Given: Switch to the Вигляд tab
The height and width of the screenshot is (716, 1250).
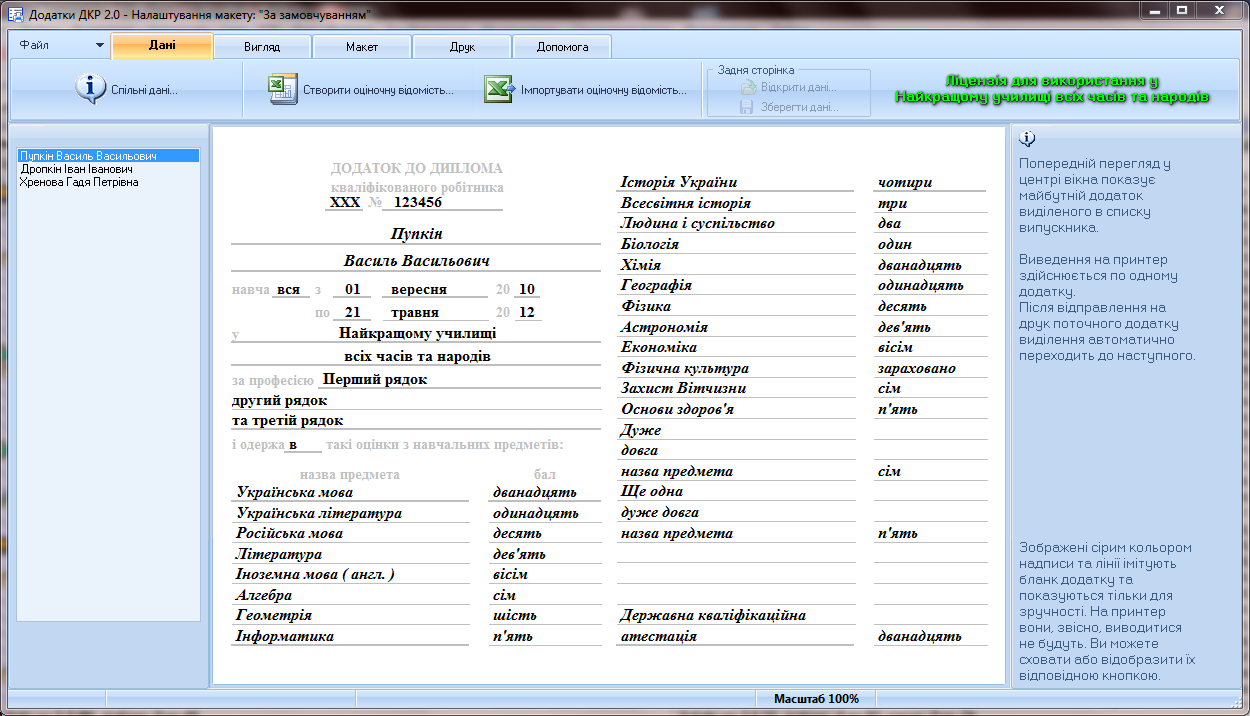Looking at the screenshot, I should [262, 47].
